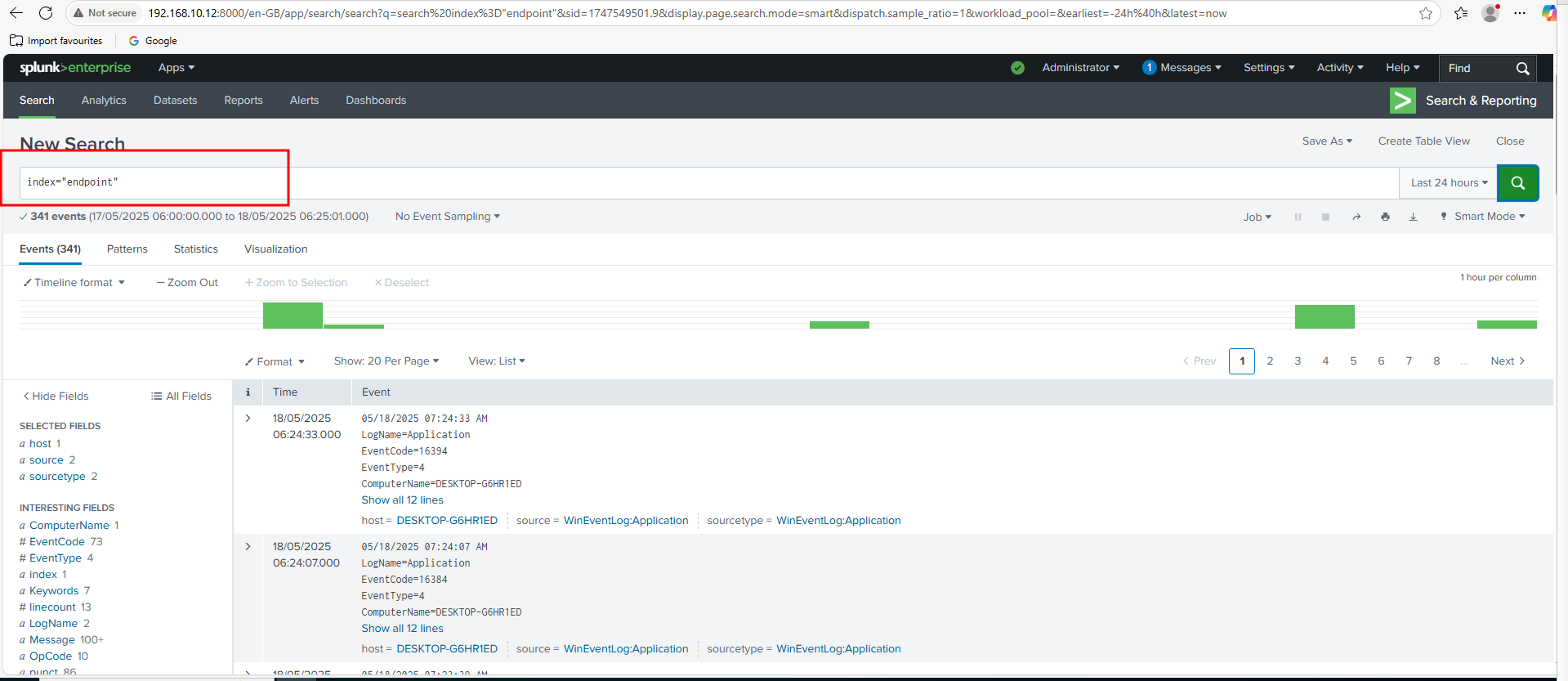
Task: Open the Job dropdown
Action: pyautogui.click(x=1257, y=217)
